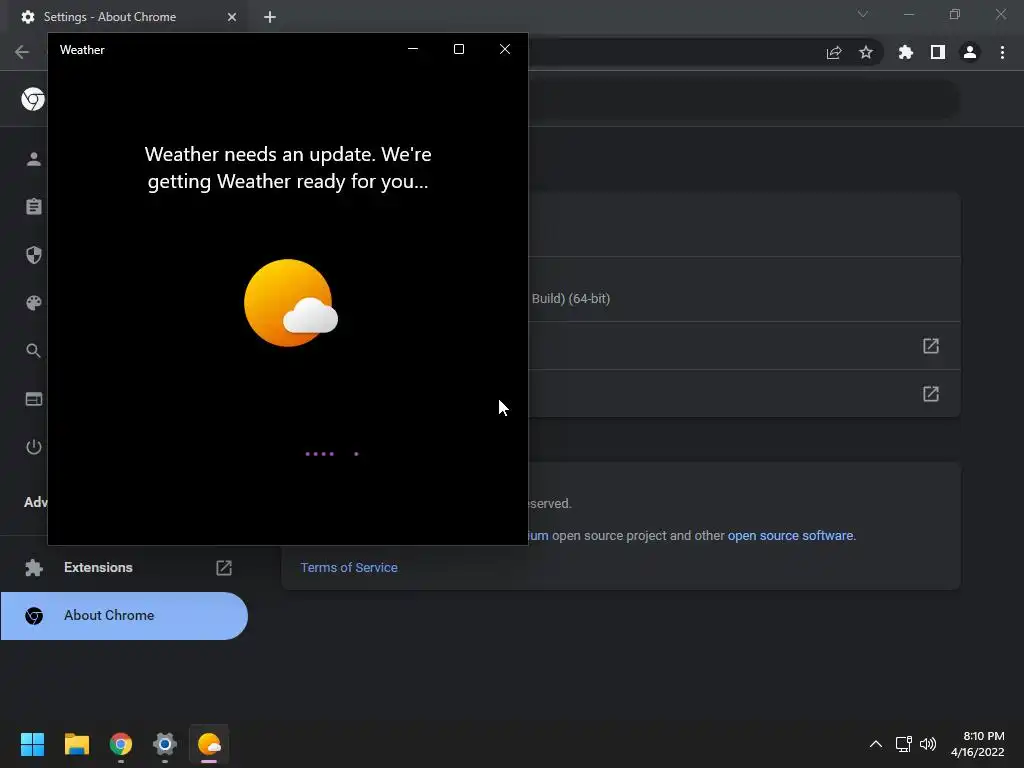Switch to Chrome via taskbar icon
1024x768 pixels.
(121, 744)
